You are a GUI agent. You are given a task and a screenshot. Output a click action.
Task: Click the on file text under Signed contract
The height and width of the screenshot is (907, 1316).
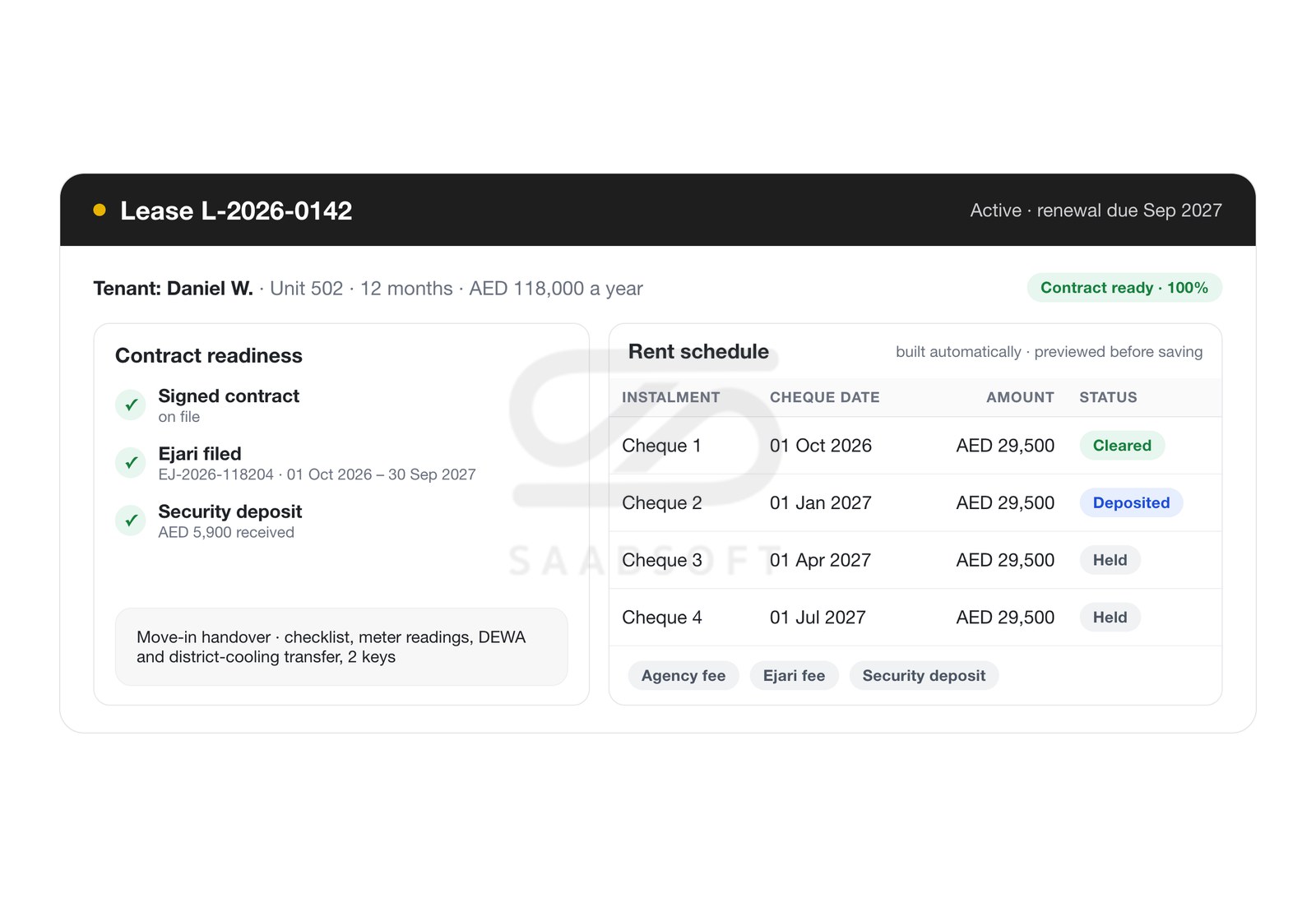tap(179, 417)
